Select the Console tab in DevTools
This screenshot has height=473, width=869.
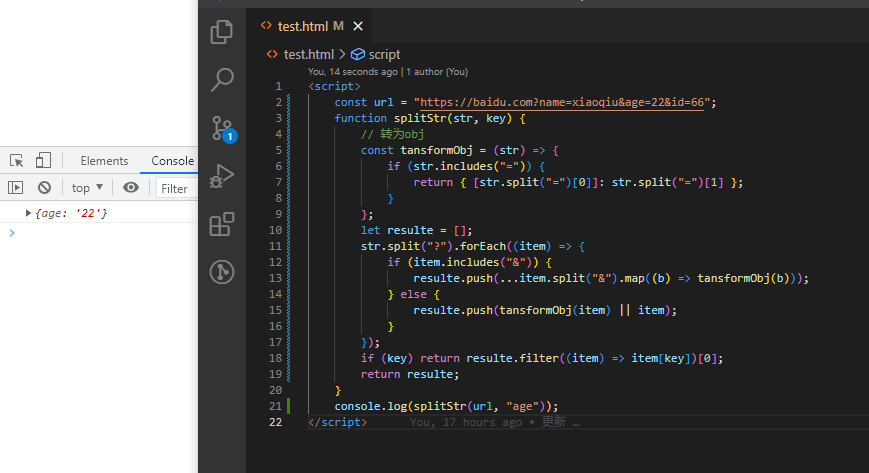172,161
